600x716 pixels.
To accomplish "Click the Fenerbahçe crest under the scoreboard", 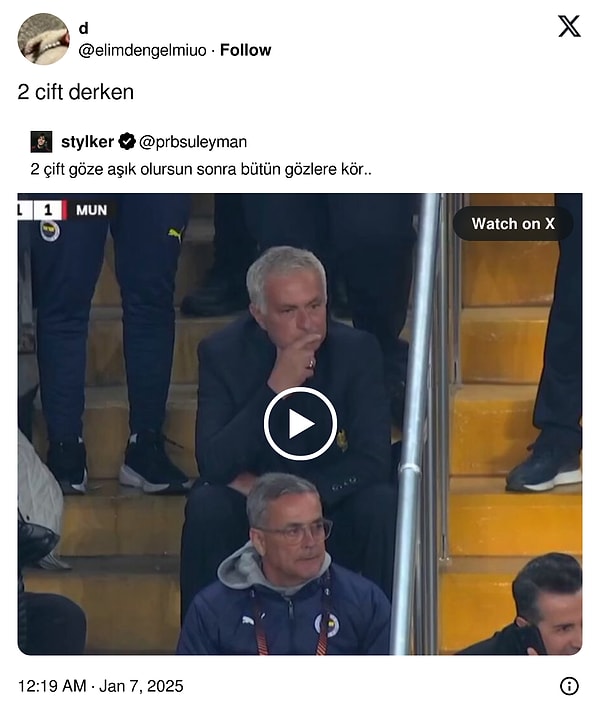I will [50, 231].
